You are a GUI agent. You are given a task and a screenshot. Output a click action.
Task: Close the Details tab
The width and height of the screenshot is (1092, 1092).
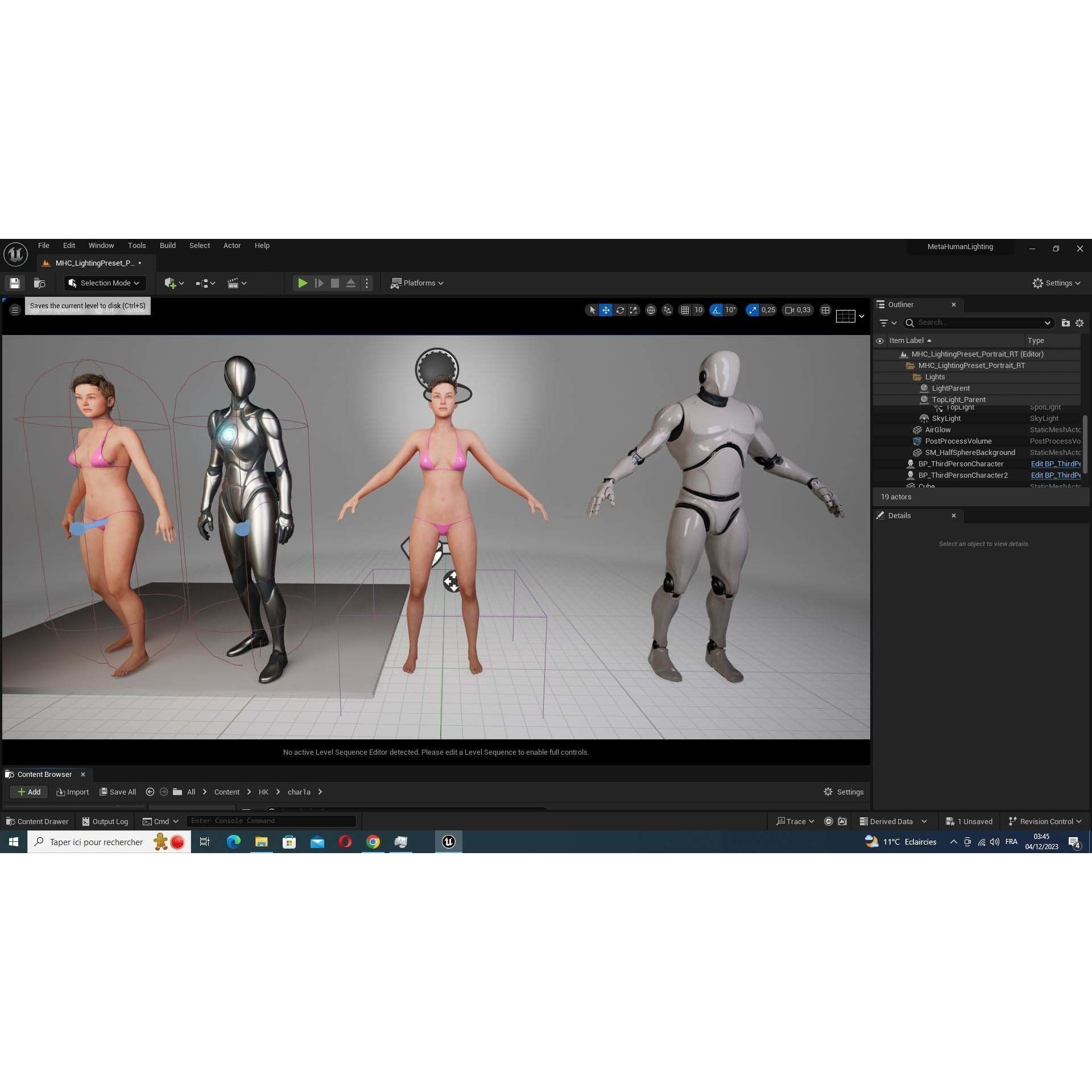pyautogui.click(x=953, y=515)
